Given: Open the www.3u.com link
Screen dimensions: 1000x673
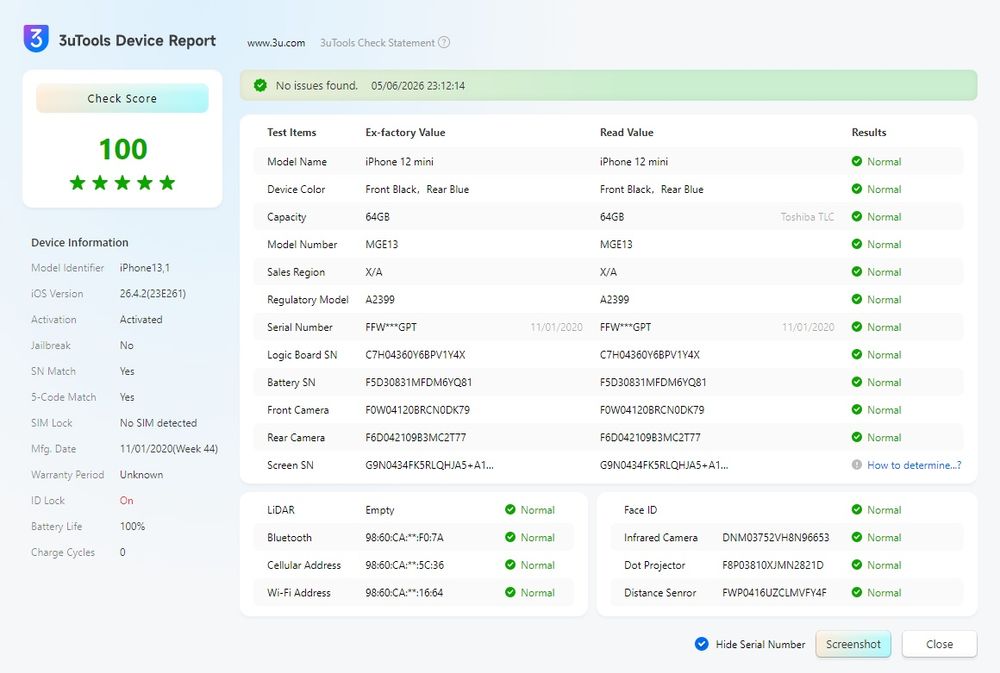Looking at the screenshot, I should (276, 43).
